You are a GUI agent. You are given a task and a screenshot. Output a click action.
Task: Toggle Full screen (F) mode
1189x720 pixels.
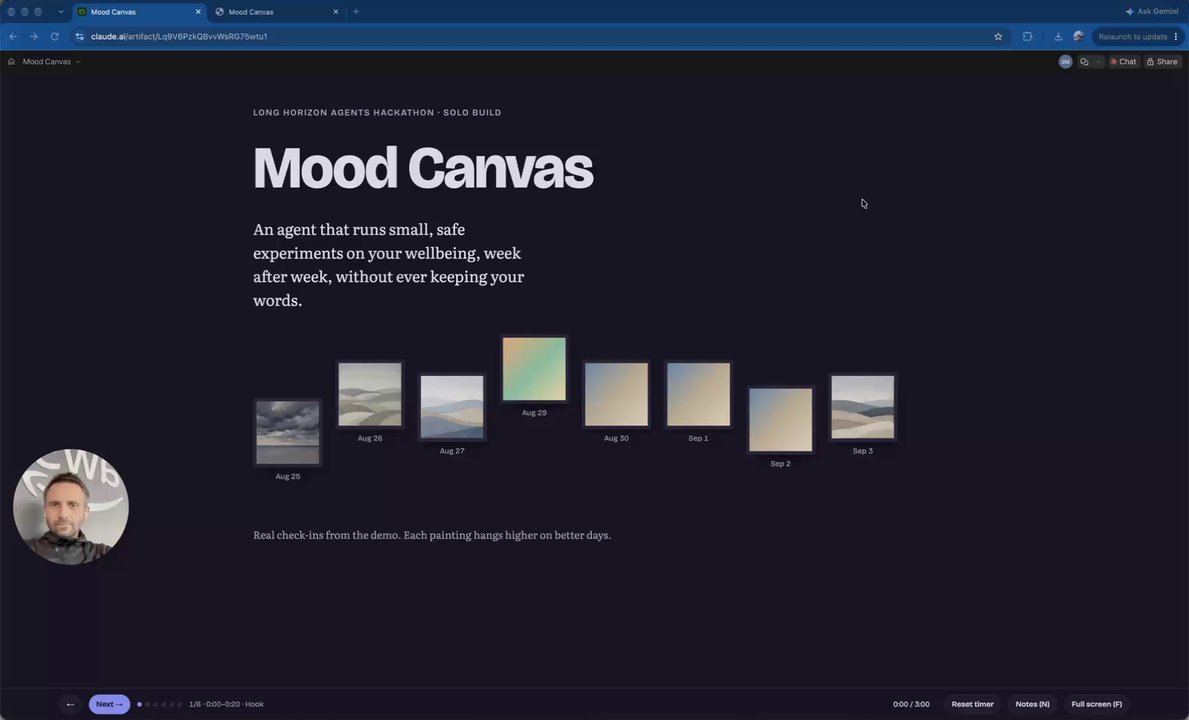(1096, 704)
